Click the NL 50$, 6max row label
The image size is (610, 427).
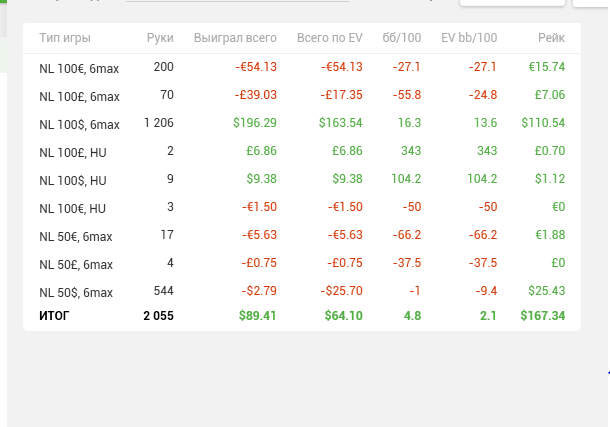pos(76,293)
